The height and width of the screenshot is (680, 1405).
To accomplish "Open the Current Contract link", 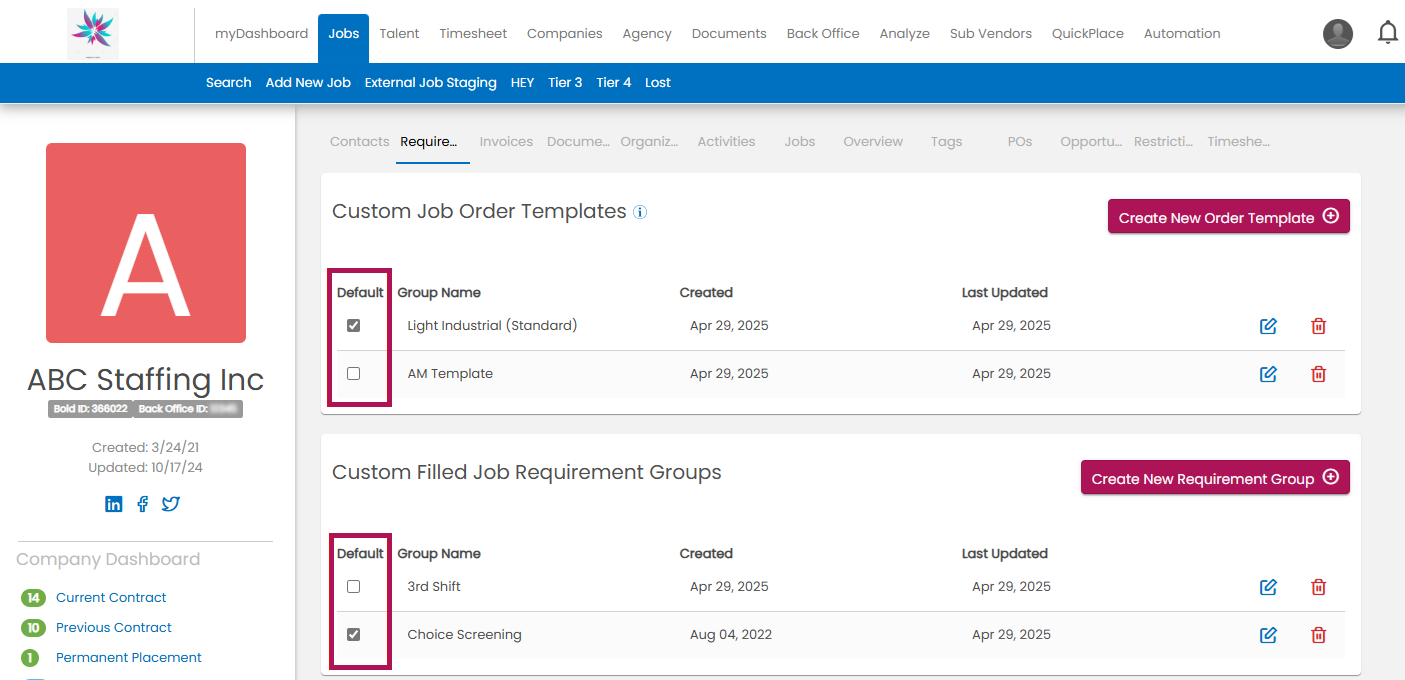I will [x=111, y=598].
